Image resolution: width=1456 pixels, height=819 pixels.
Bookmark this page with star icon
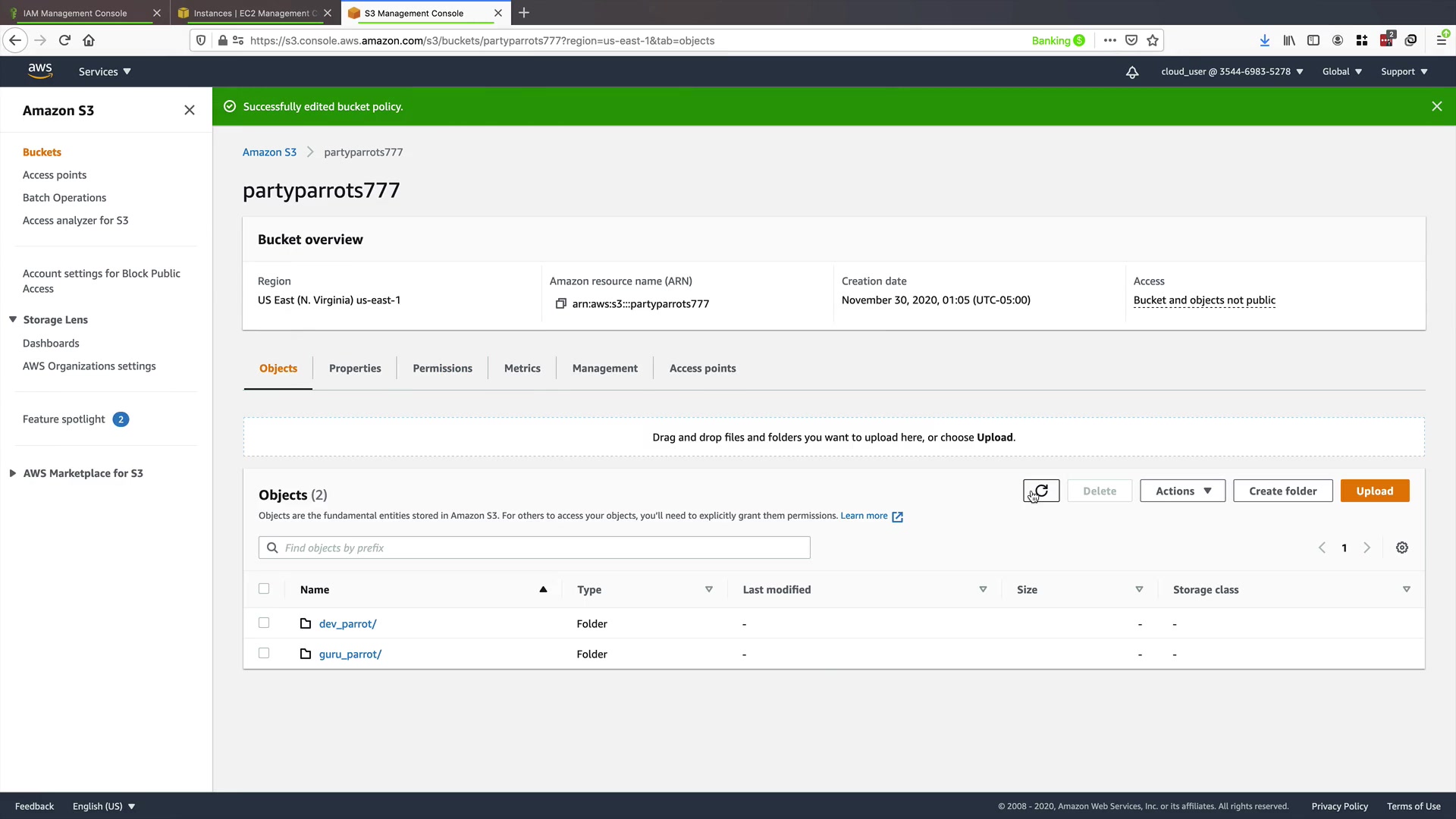(1153, 41)
